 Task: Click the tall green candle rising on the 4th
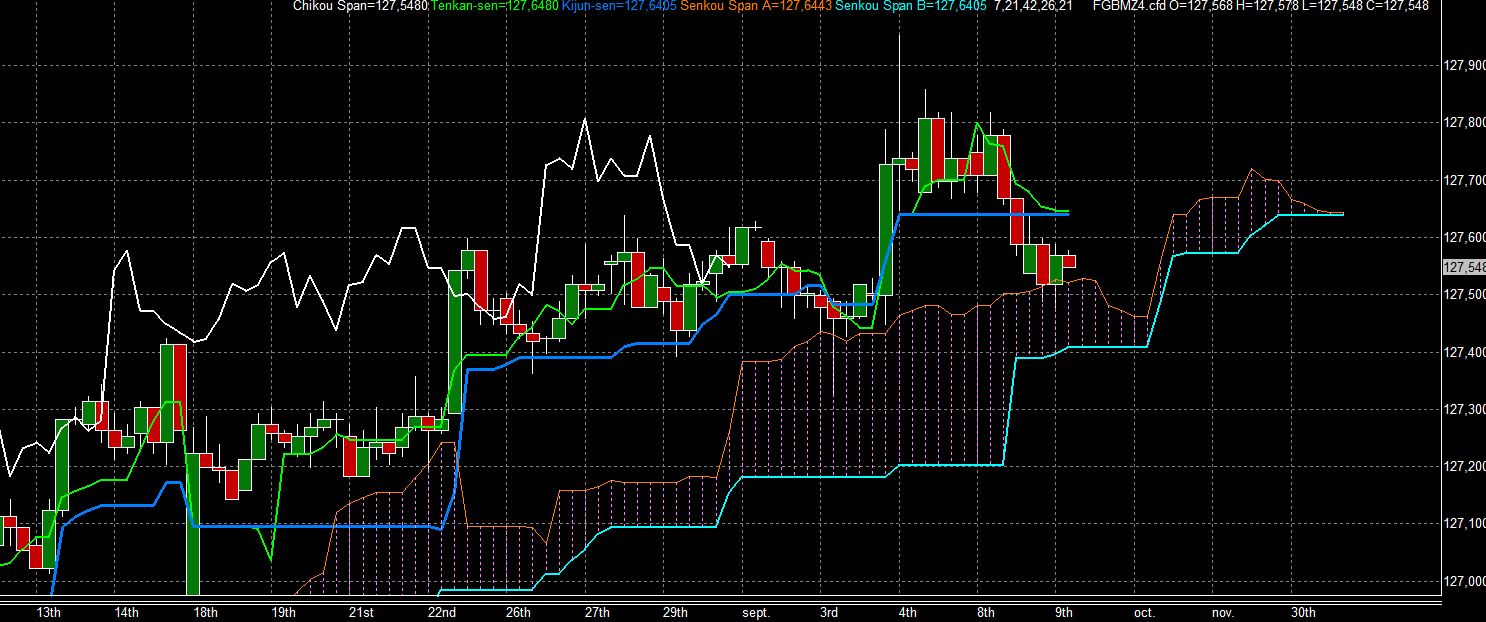[x=886, y=230]
